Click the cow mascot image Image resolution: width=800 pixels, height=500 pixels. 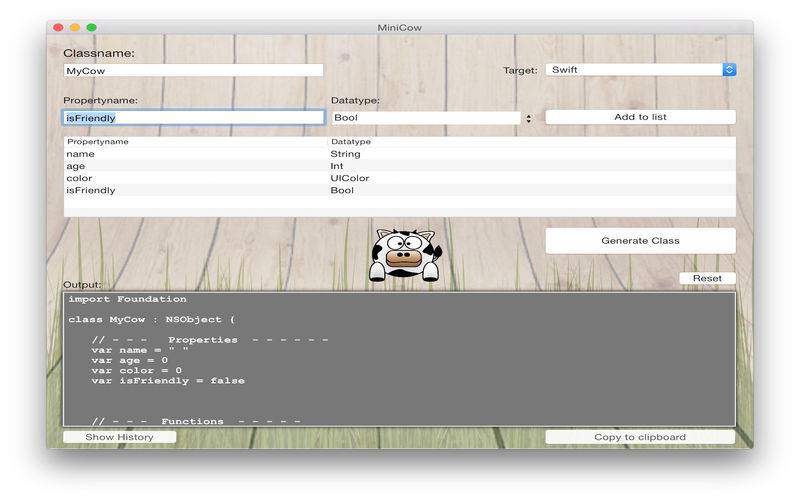[405, 254]
